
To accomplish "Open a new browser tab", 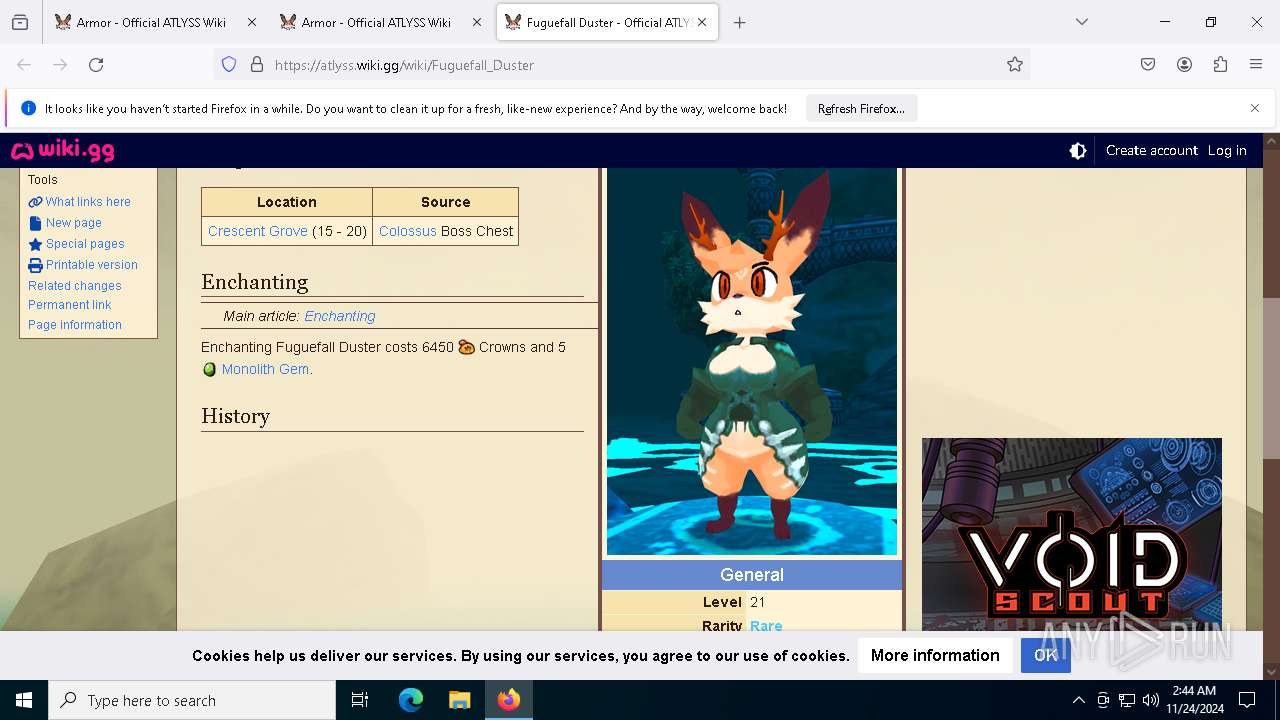I will pyautogui.click(x=739, y=22).
